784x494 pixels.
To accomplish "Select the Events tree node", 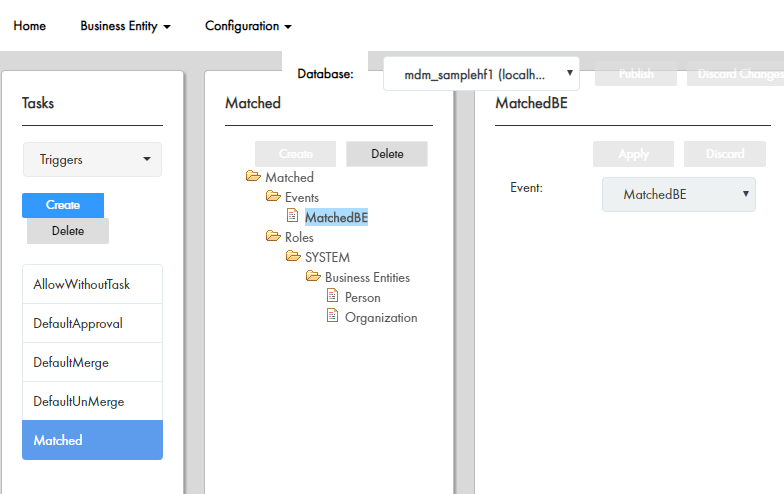I will point(302,197).
